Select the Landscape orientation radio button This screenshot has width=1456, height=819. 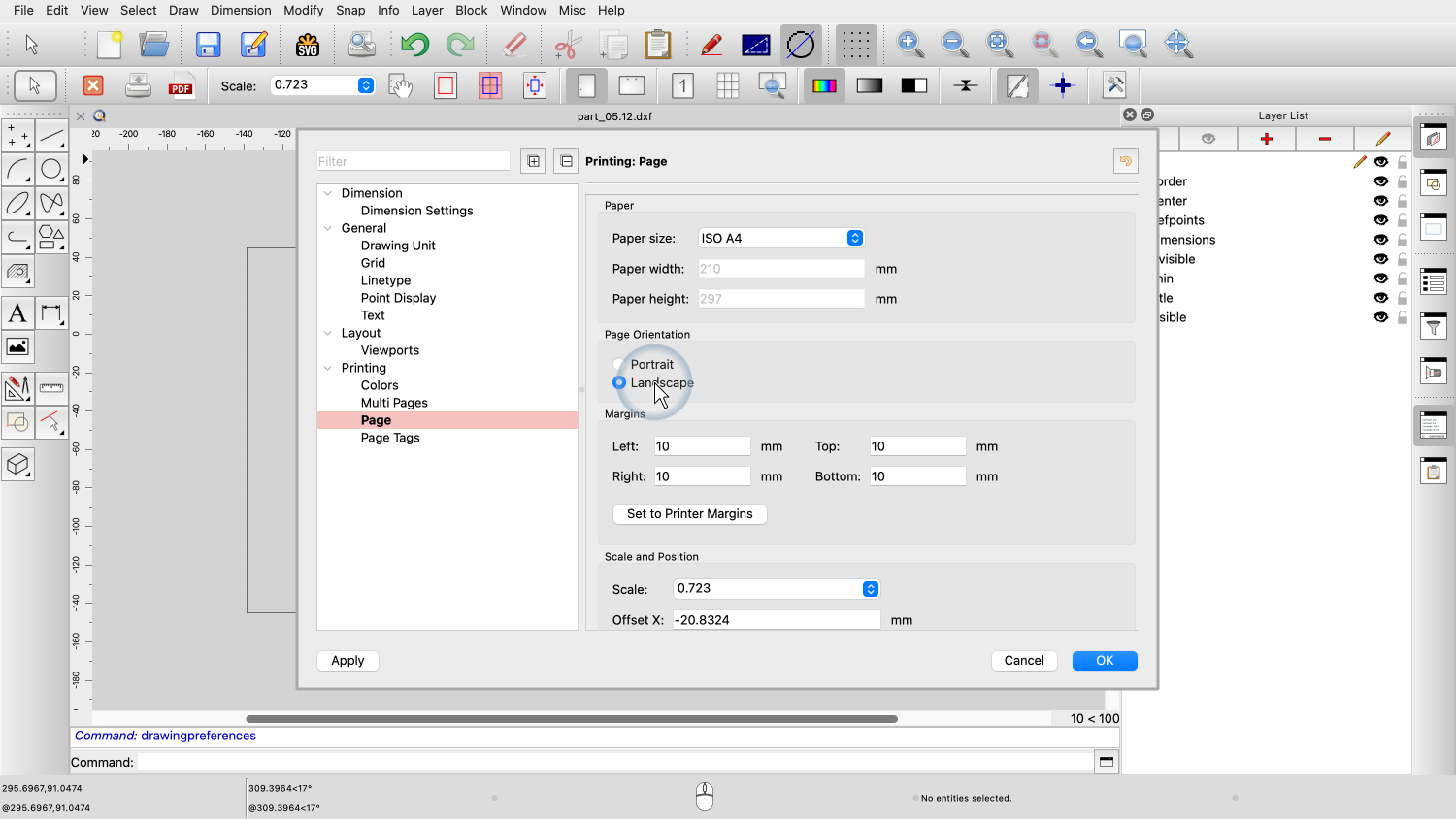619,383
